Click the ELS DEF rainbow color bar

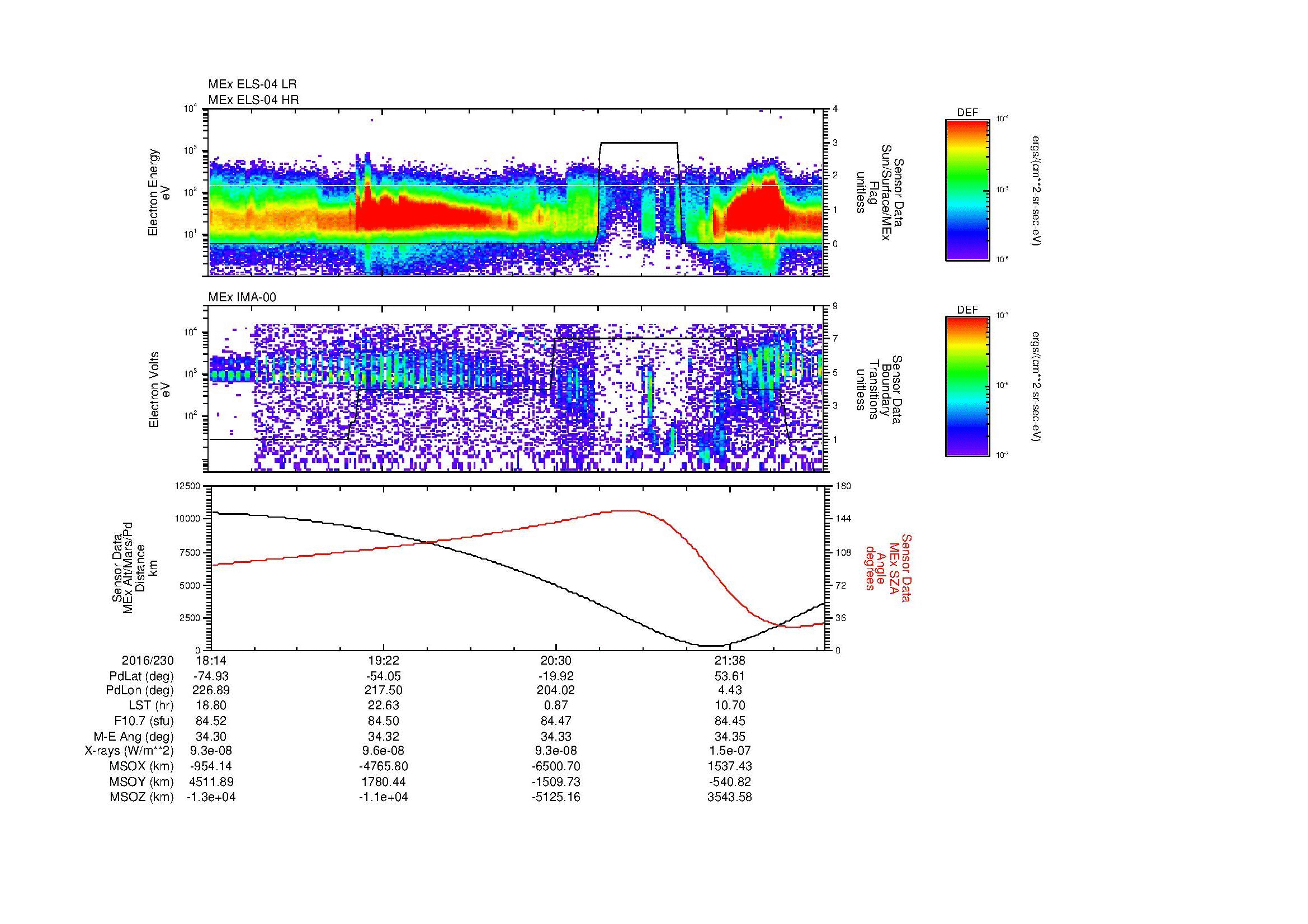click(x=967, y=189)
